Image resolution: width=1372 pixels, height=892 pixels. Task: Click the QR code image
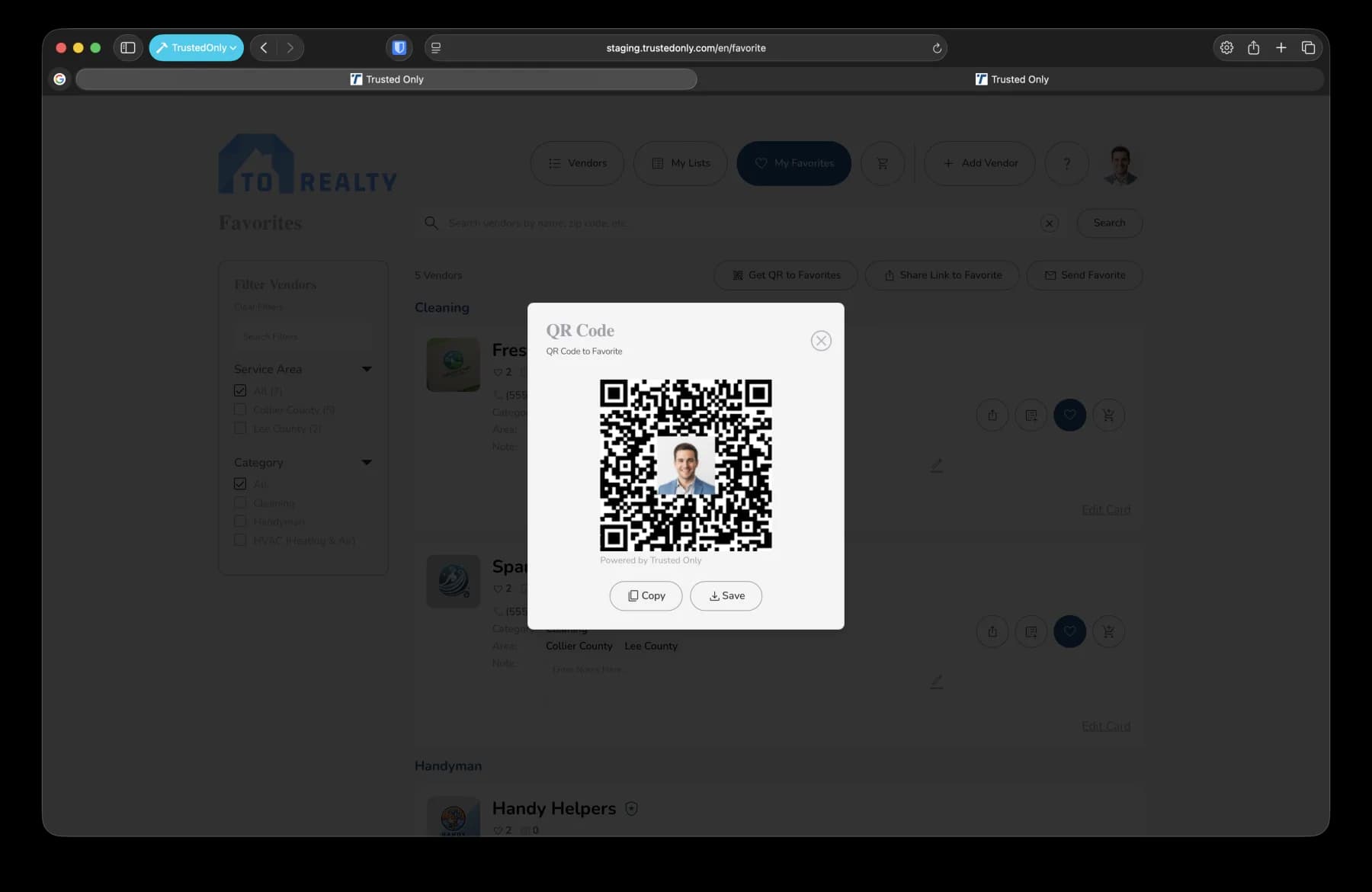click(686, 465)
